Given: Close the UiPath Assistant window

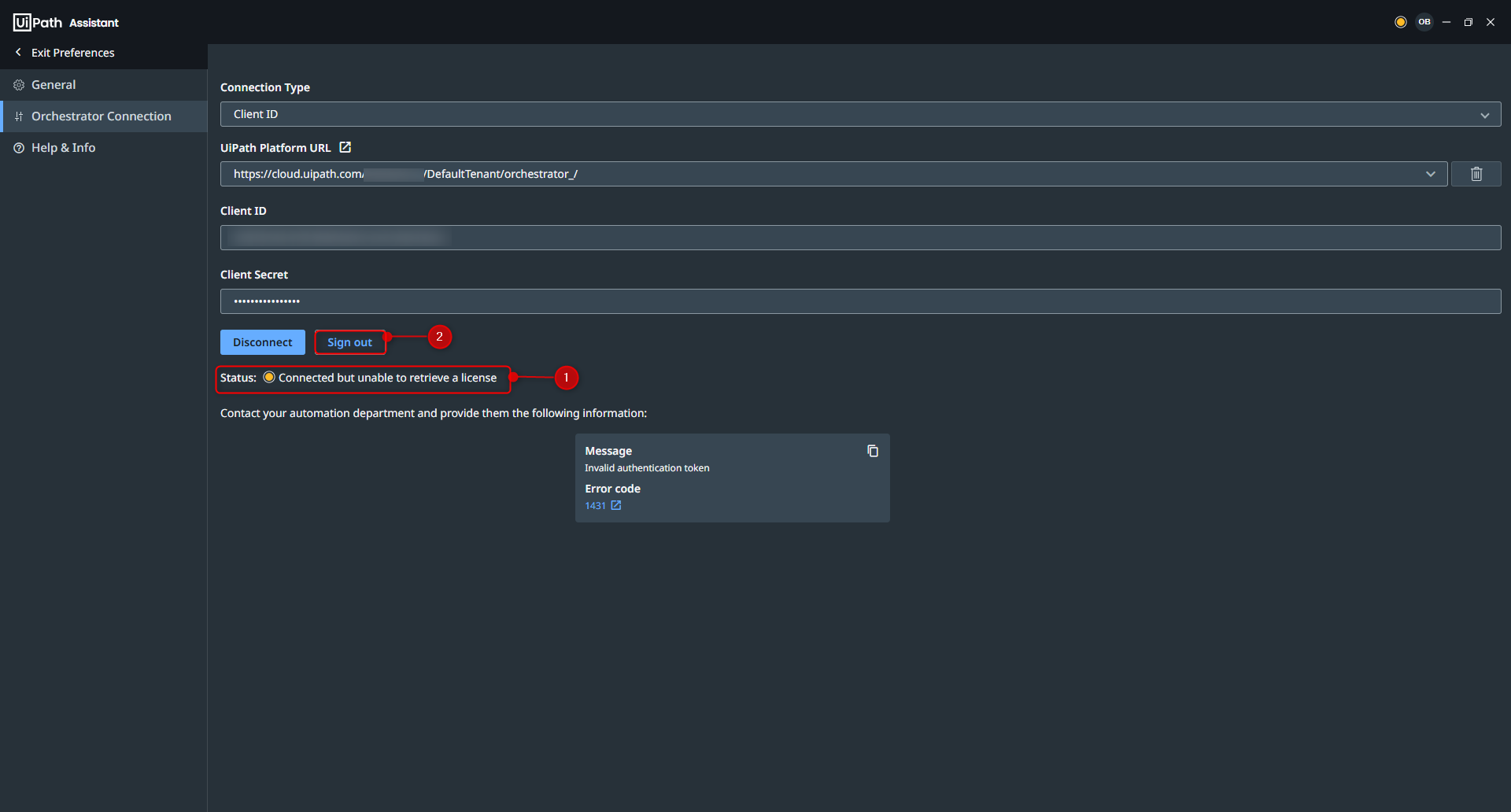Looking at the screenshot, I should click(1491, 22).
